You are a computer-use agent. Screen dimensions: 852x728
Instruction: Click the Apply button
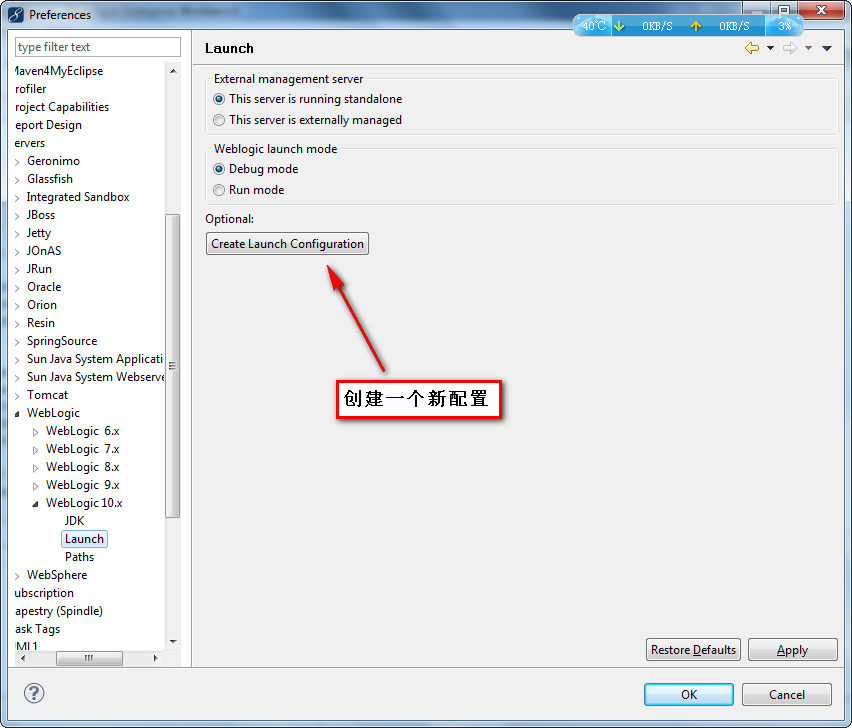point(793,650)
